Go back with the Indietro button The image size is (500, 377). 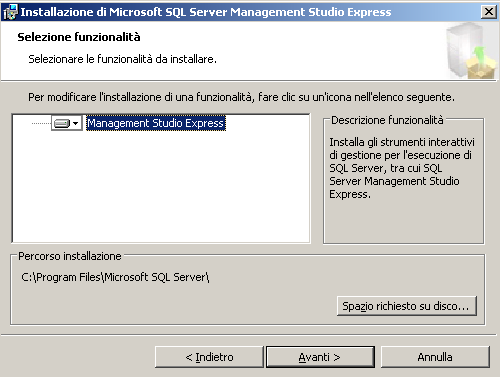209,357
